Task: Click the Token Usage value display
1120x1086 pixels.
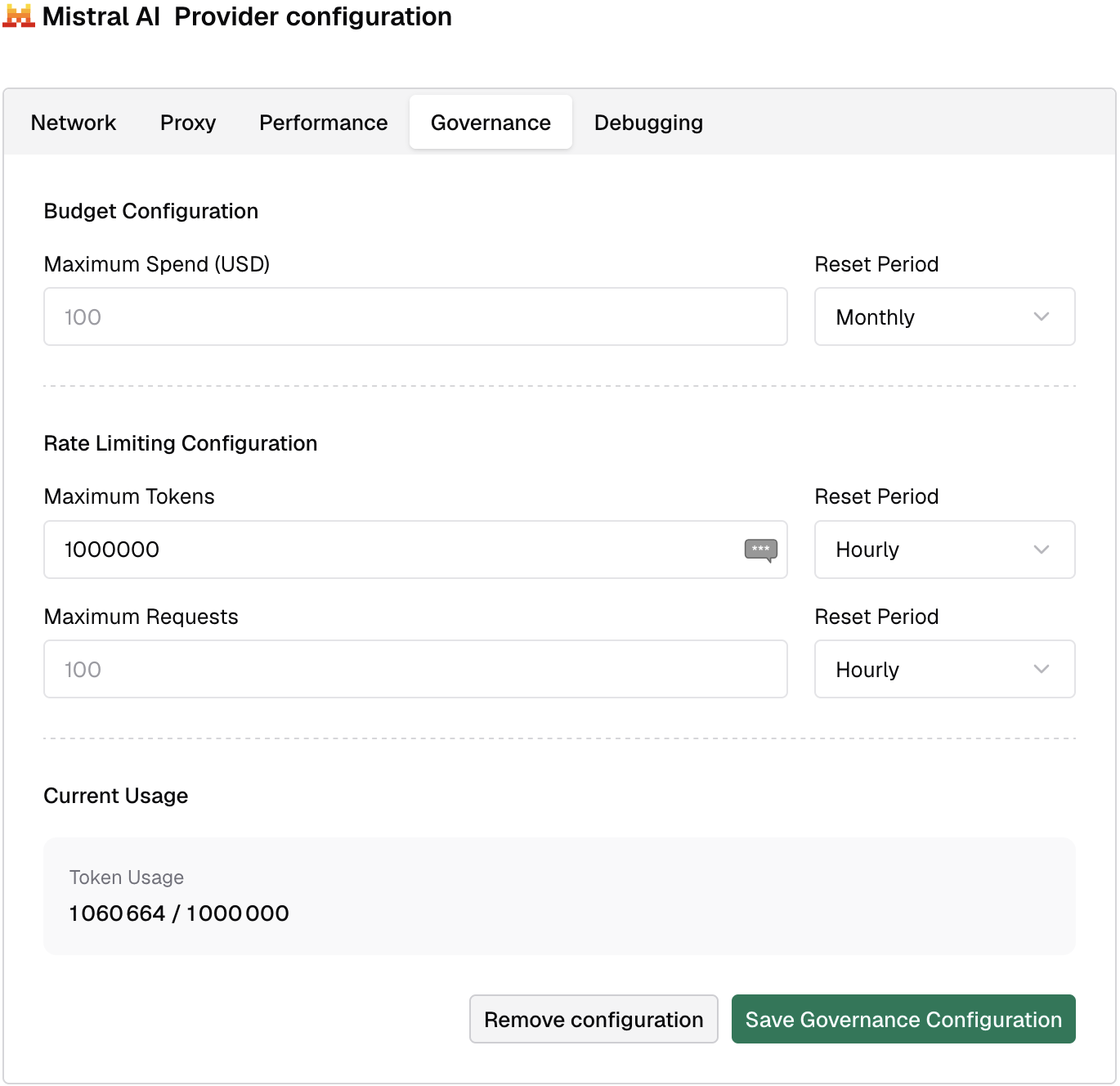Action: coord(179,913)
